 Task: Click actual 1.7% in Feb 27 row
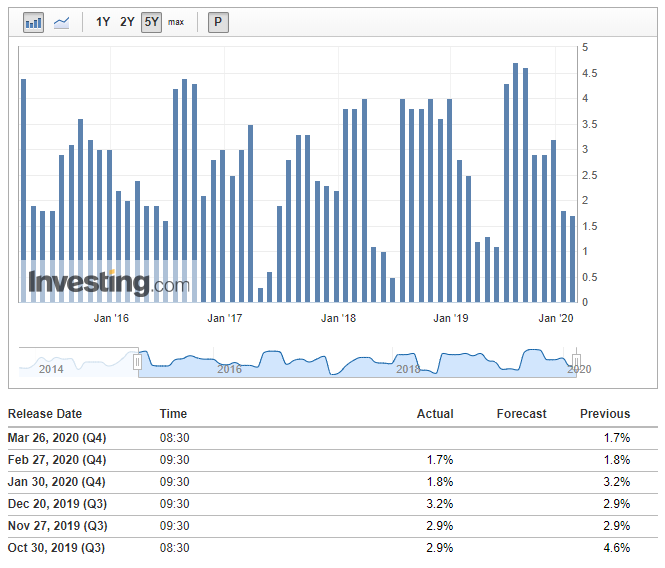point(440,460)
